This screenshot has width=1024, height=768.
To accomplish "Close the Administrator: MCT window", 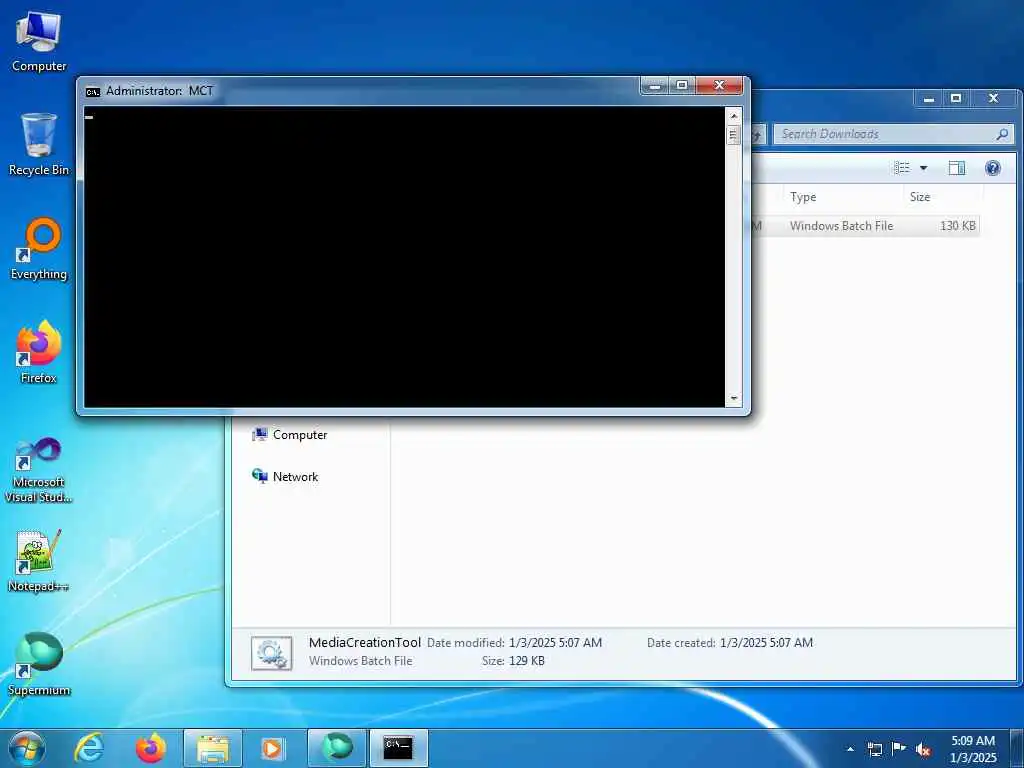I will click(x=719, y=86).
